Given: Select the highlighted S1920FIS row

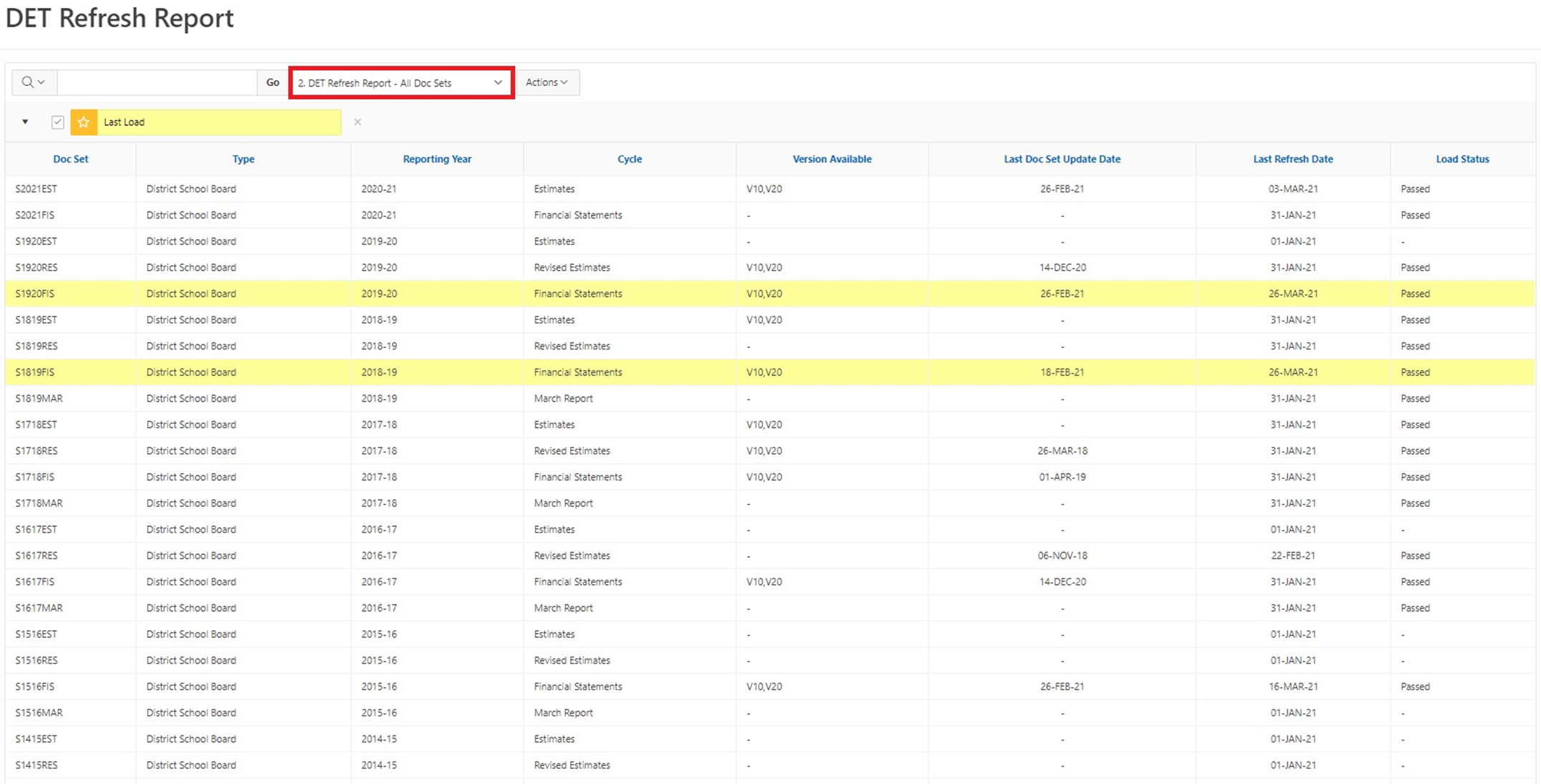Looking at the screenshot, I should click(35, 294).
